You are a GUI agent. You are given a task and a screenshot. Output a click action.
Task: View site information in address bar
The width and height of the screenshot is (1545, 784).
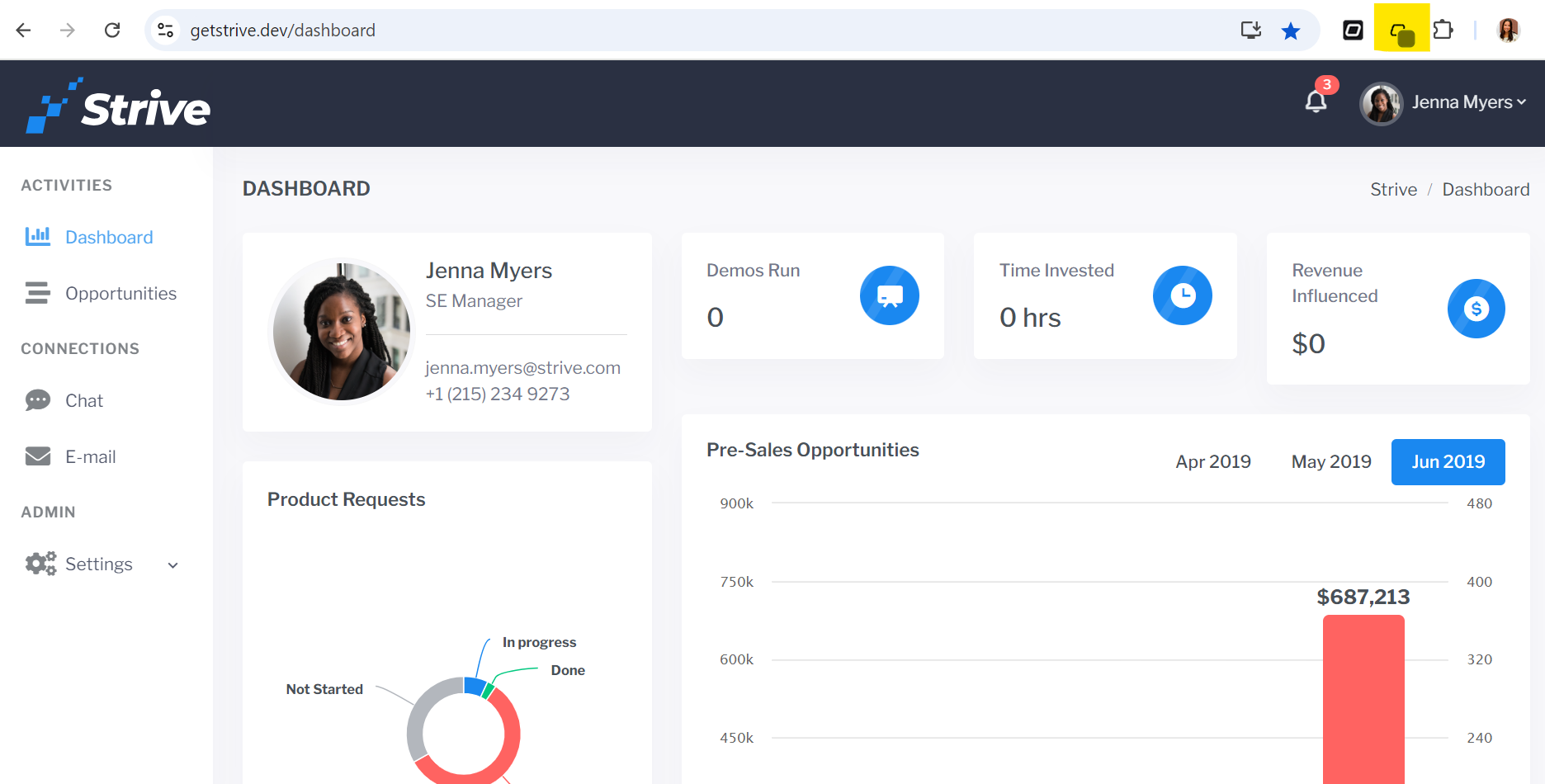point(166,31)
